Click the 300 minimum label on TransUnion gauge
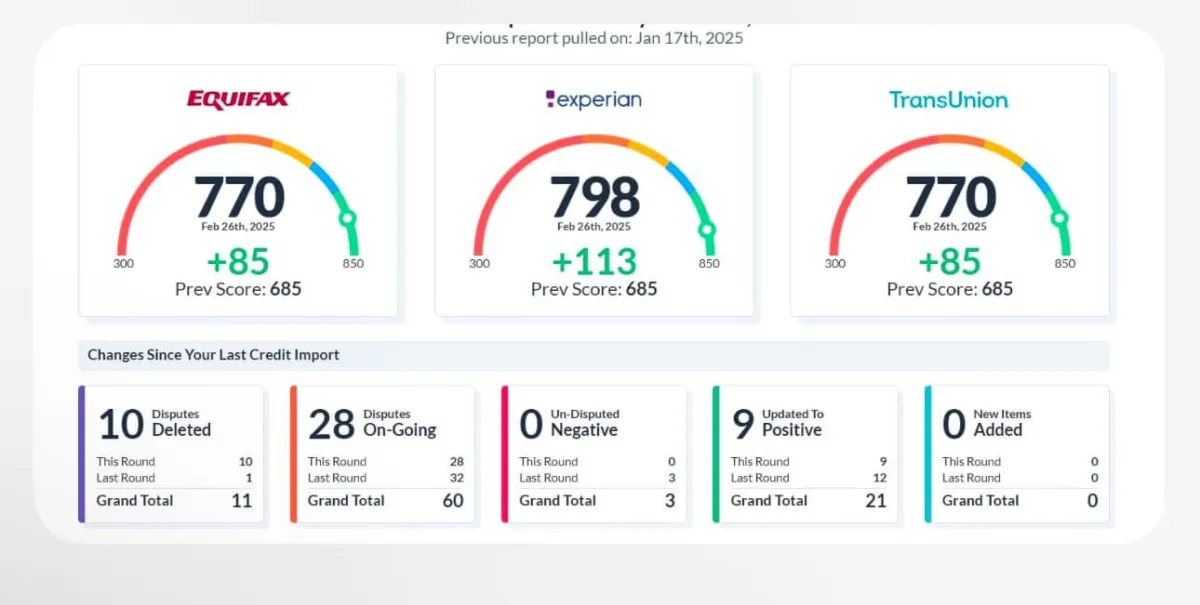This screenshot has height=605, width=1200. [x=835, y=264]
